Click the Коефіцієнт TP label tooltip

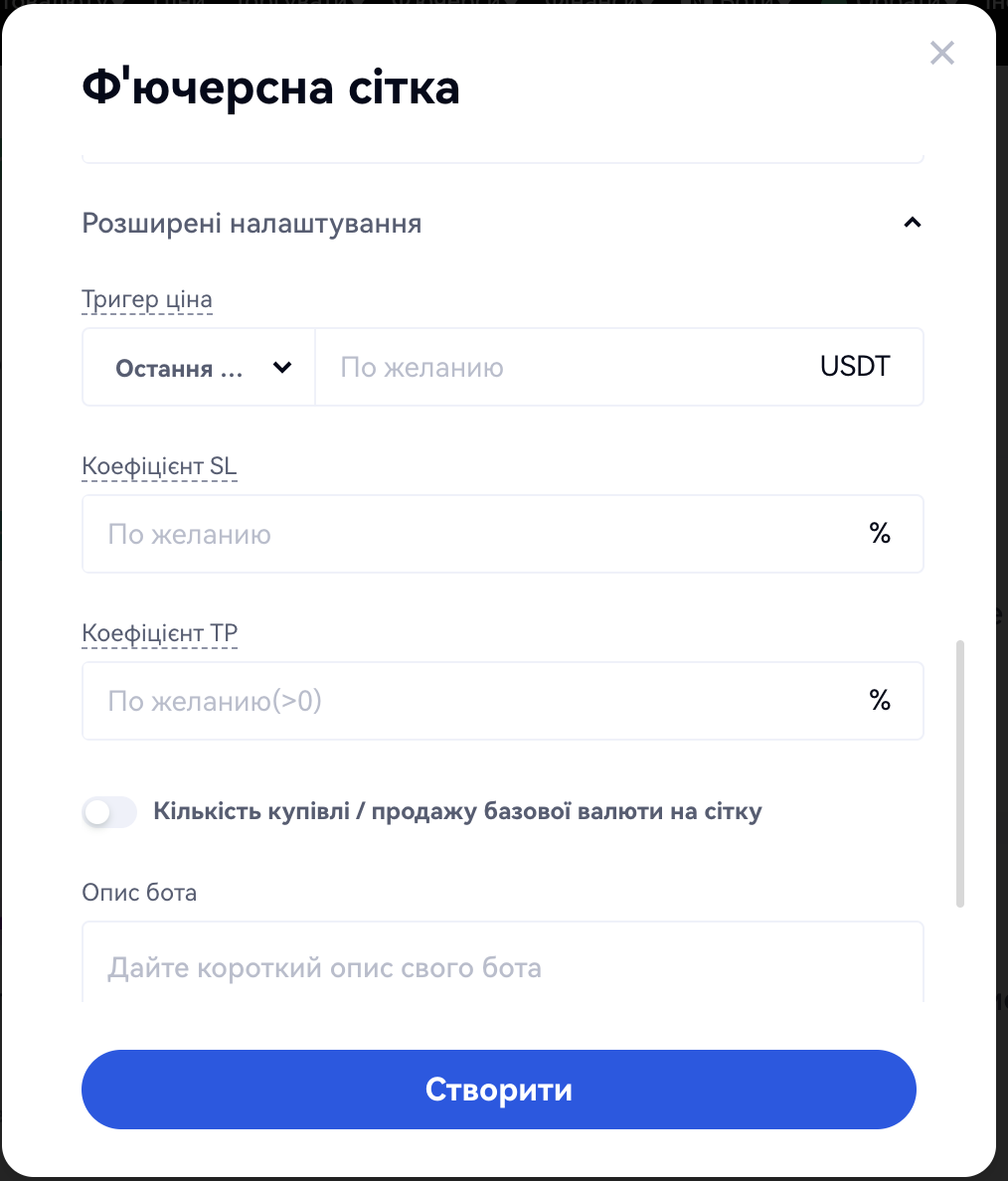click(159, 634)
